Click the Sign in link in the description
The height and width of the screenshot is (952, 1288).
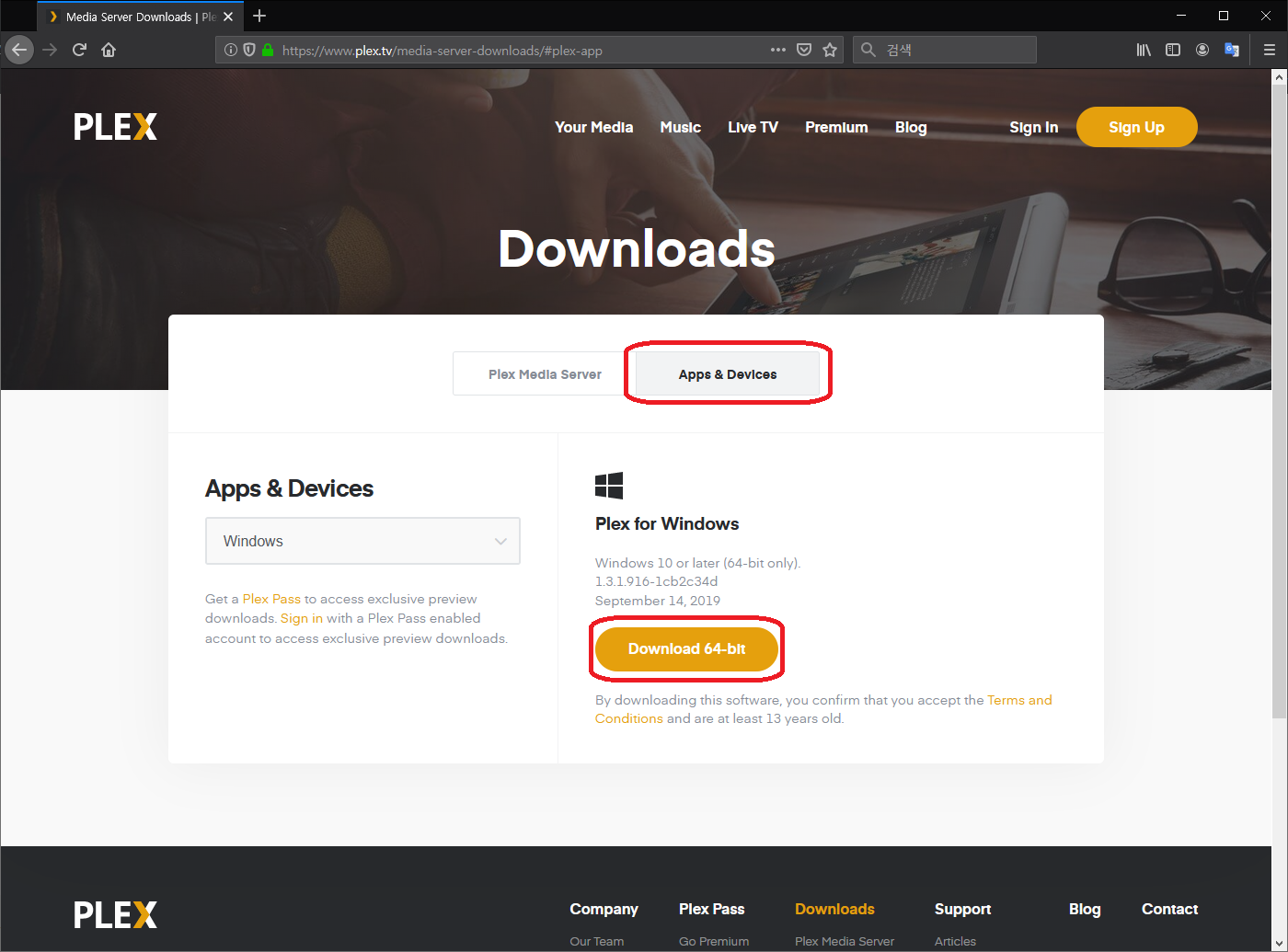click(302, 618)
